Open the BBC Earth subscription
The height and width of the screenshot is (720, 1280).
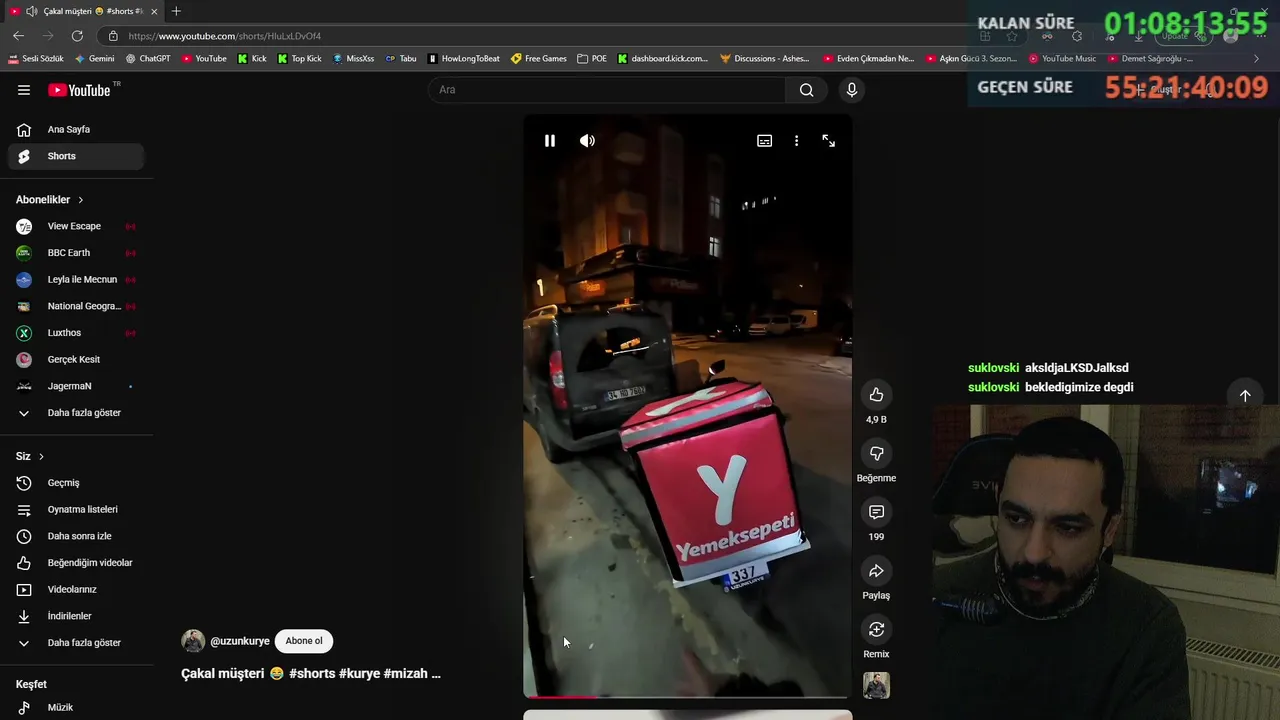point(76,253)
